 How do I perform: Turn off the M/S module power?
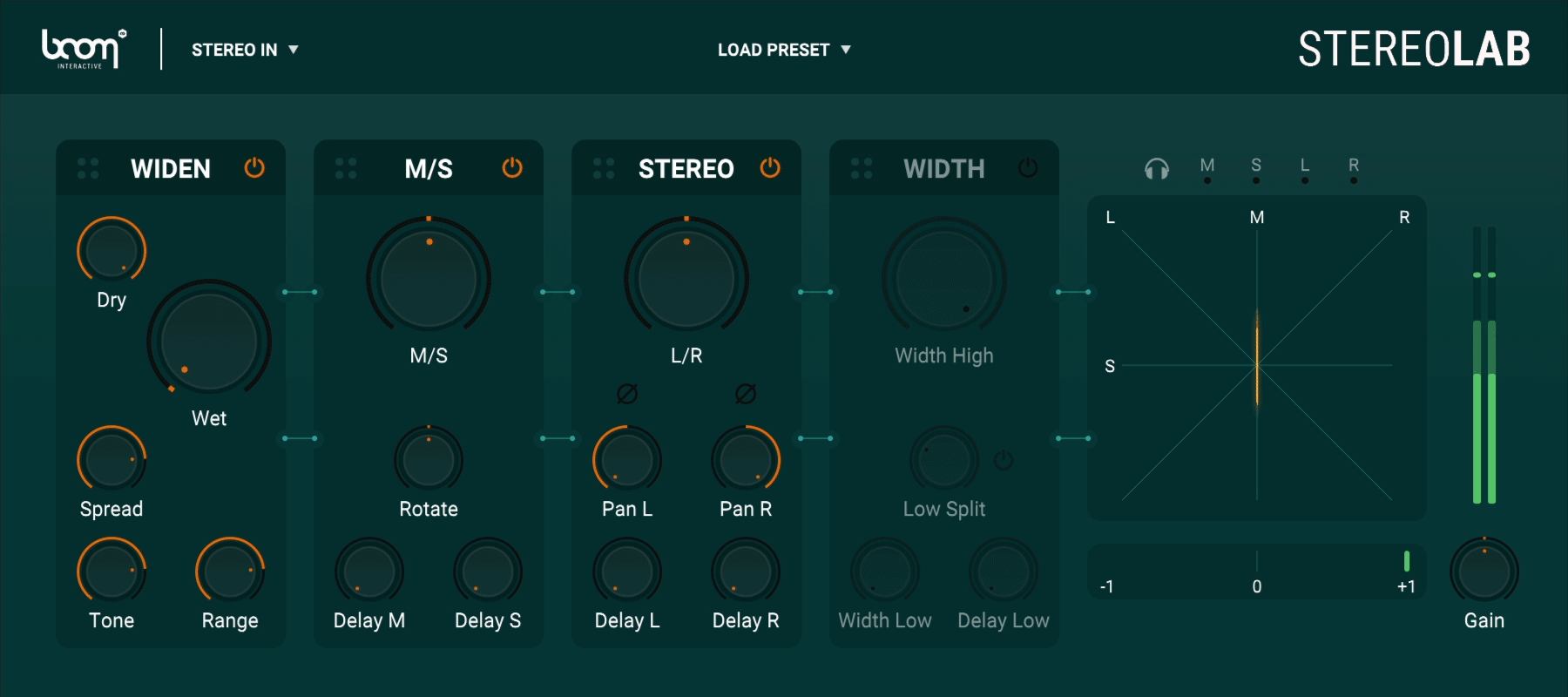coord(512,168)
